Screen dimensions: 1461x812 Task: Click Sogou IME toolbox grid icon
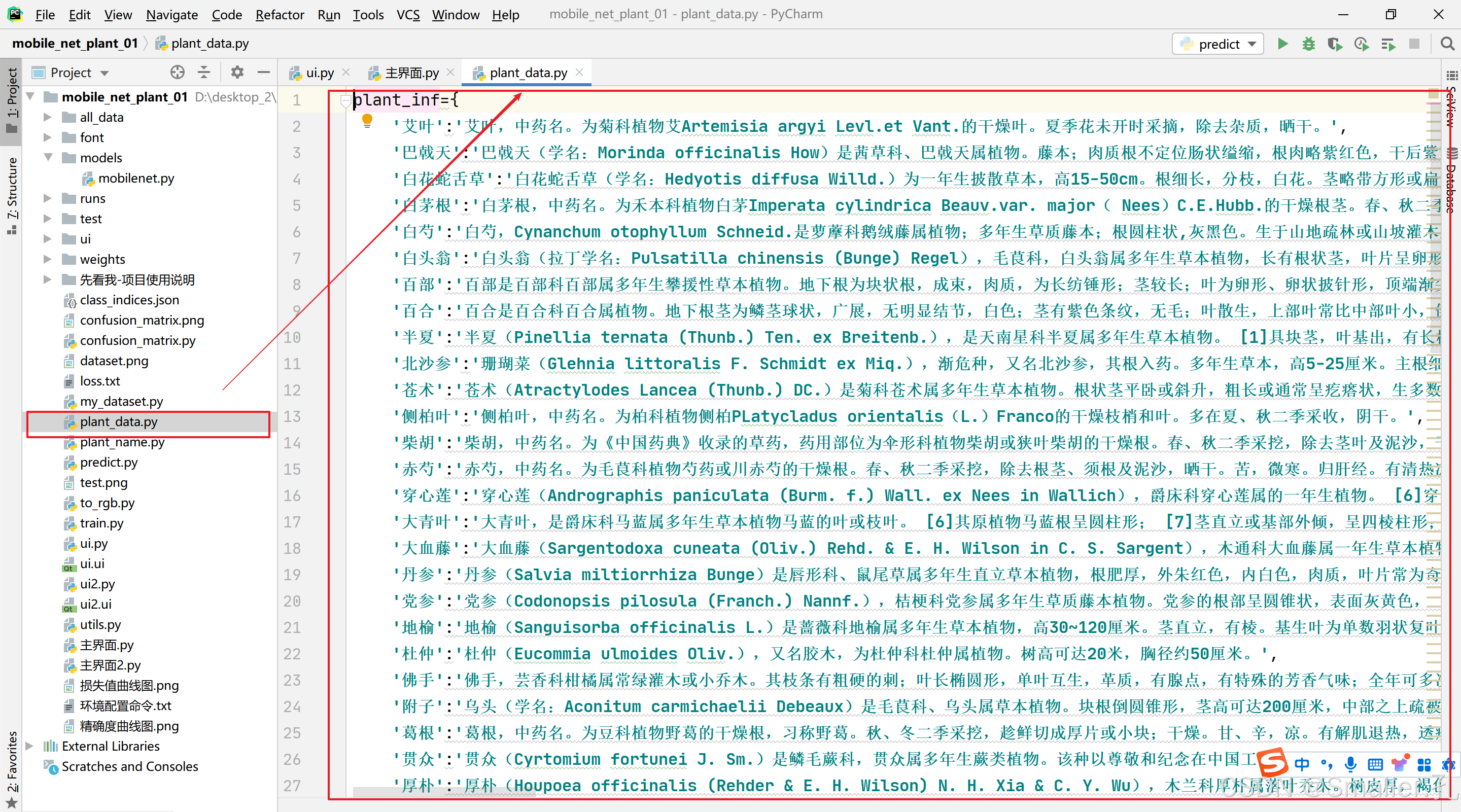click(1423, 764)
